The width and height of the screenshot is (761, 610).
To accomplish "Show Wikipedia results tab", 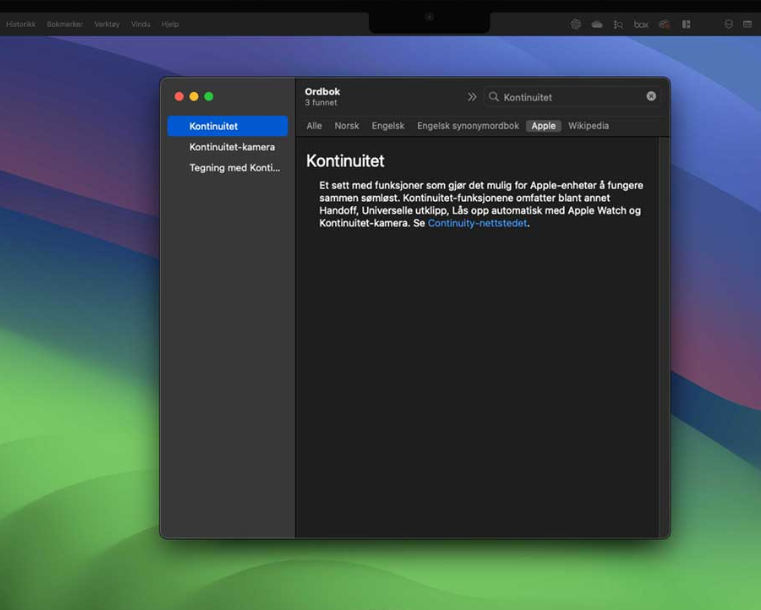I will tap(588, 126).
